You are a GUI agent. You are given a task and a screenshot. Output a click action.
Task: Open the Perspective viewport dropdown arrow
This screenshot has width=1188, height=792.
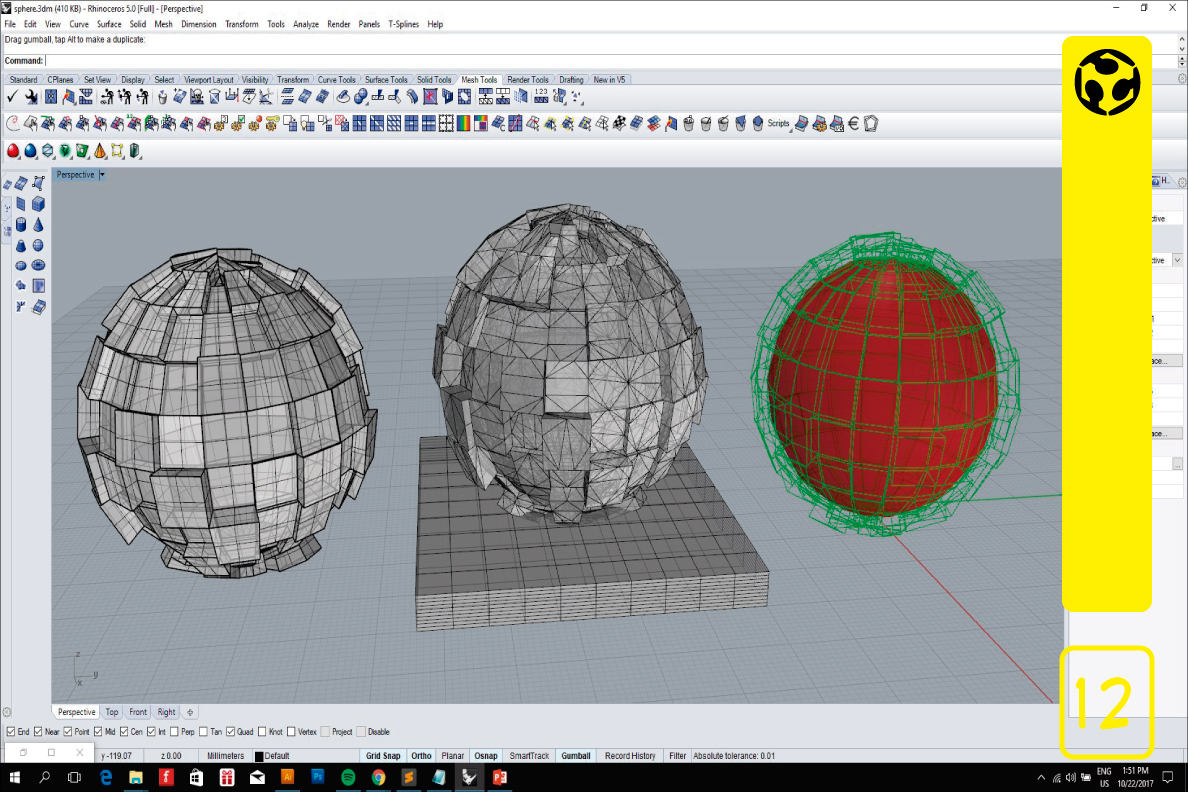(x=102, y=175)
